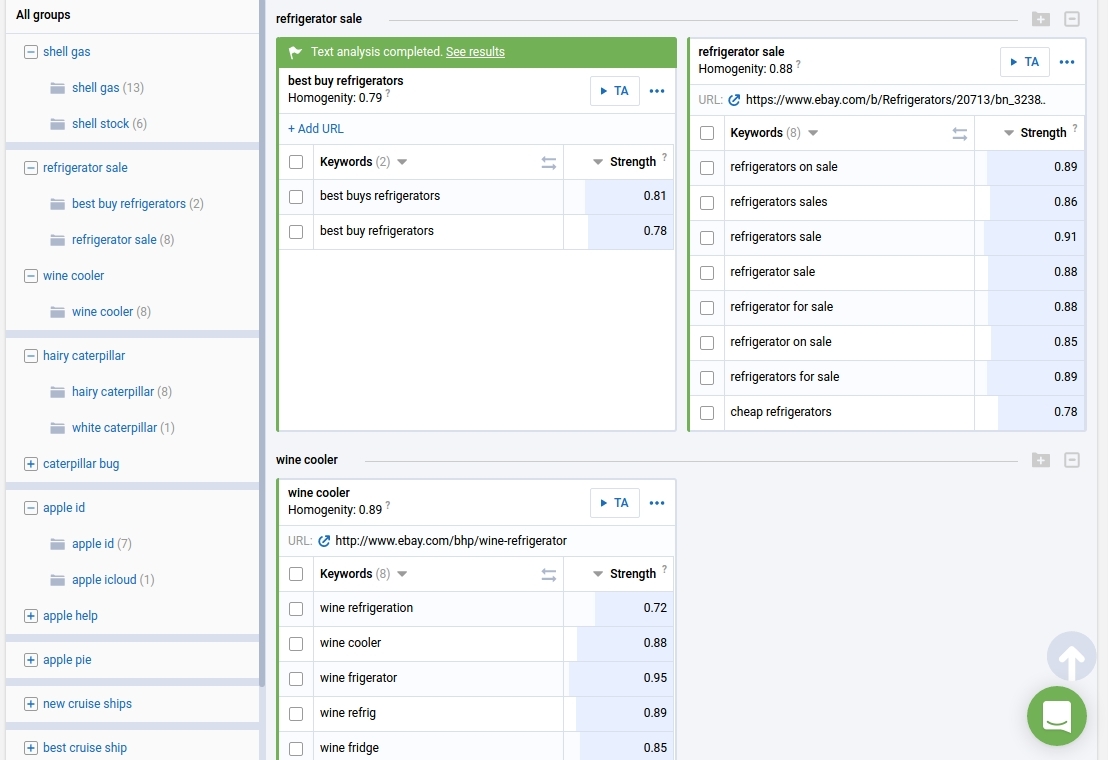Open the external link icon for wine-refrigerator URL
The image size is (1108, 760).
coord(324,541)
